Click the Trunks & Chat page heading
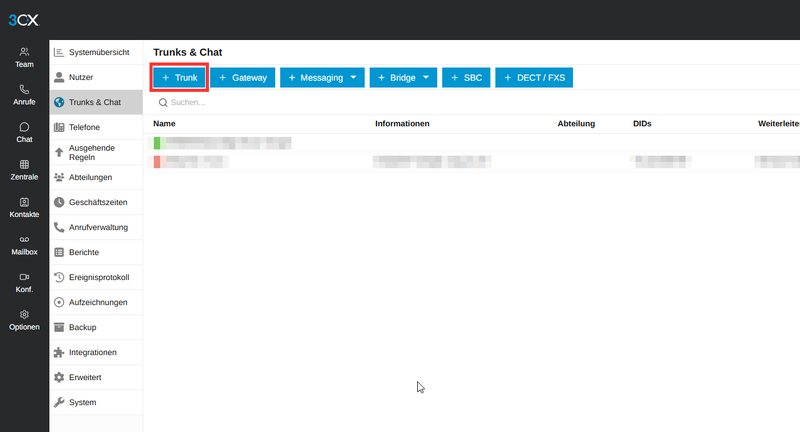The height and width of the screenshot is (432, 800). [x=187, y=52]
